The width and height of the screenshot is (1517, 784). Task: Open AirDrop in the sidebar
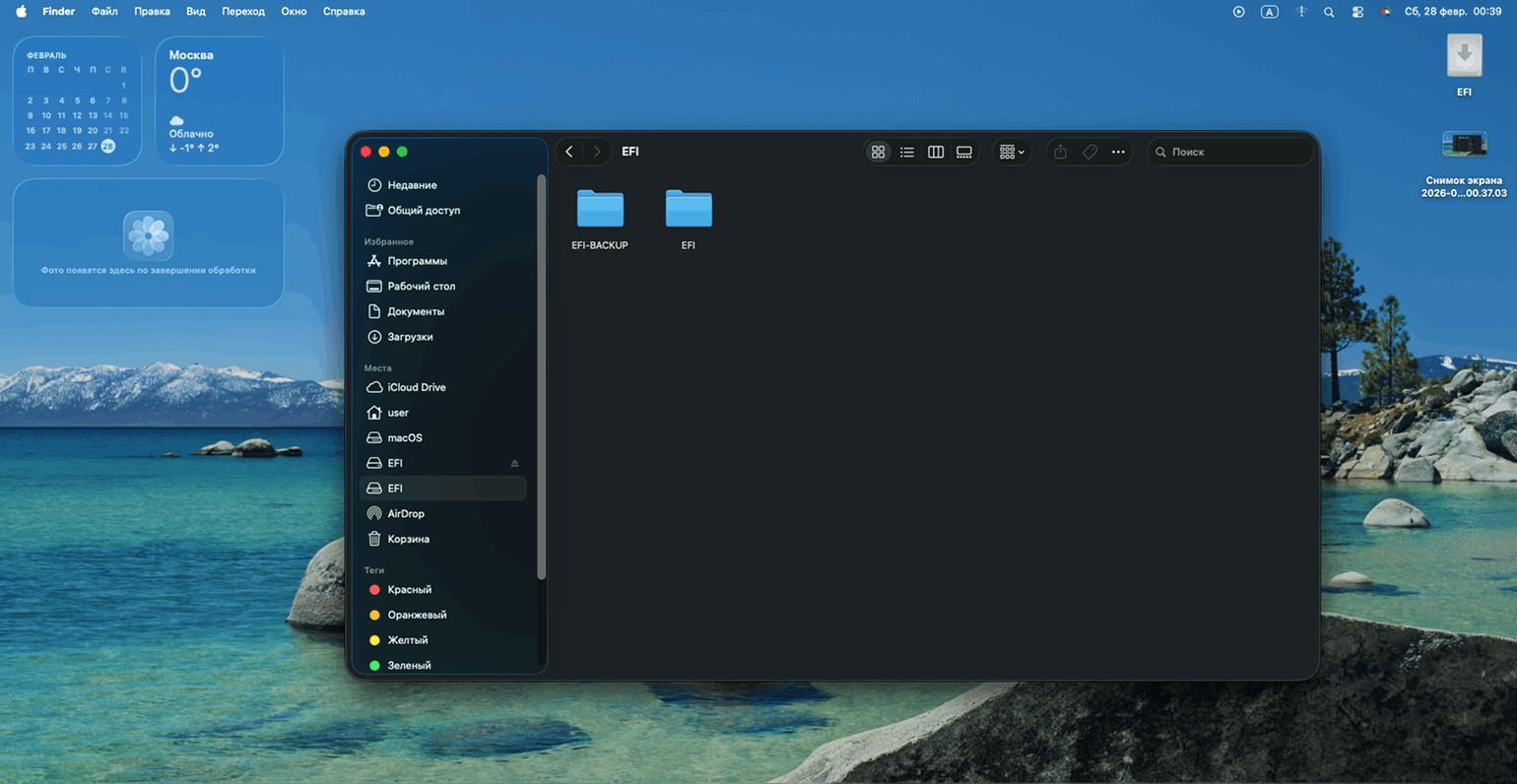pos(443,513)
